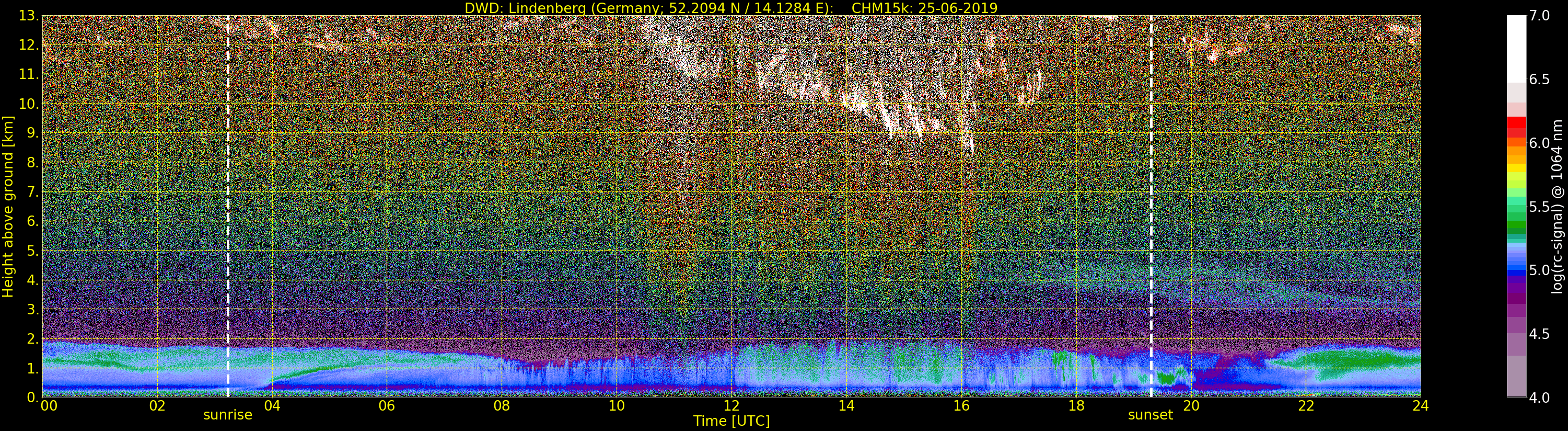
Task: Click height axis tick label '12.'
Action: click(x=29, y=45)
